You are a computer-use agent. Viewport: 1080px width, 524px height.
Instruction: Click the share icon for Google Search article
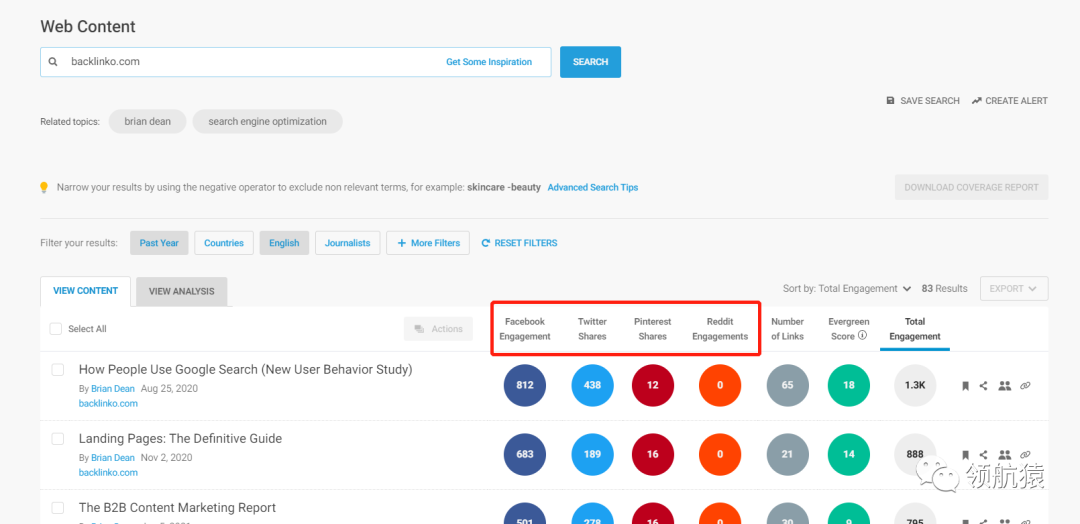click(984, 386)
